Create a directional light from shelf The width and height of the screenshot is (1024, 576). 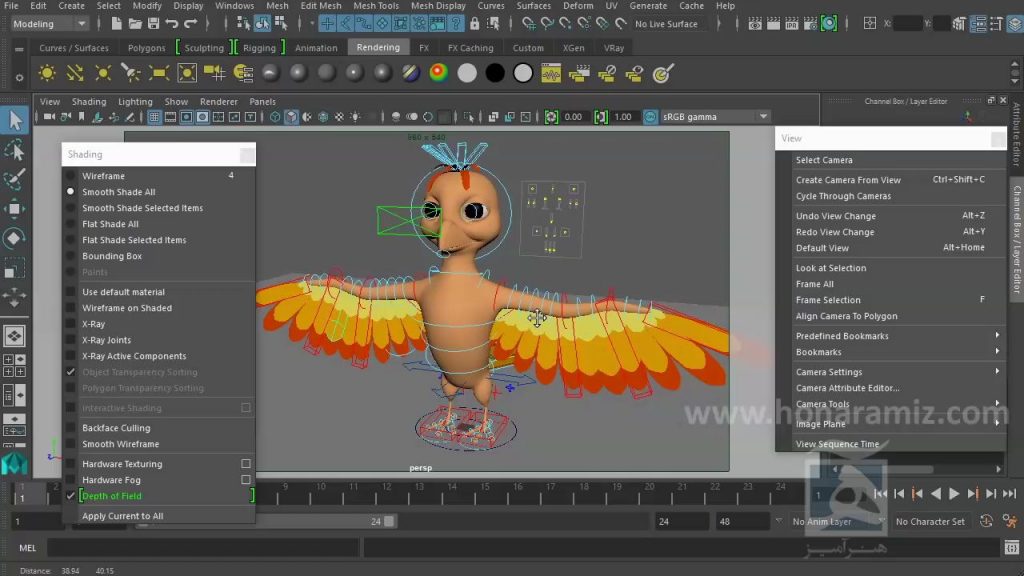(x=75, y=73)
